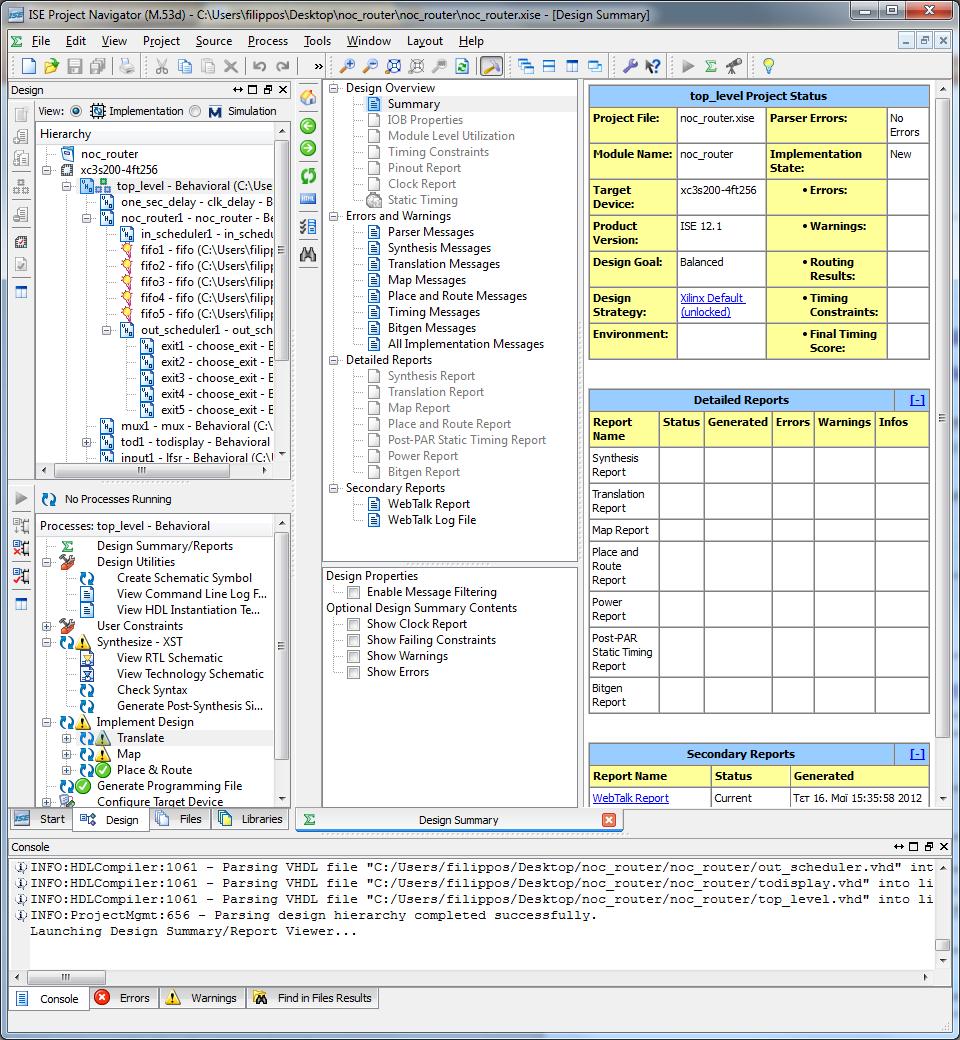Switch to the Warnings console tab
Viewport: 960px width, 1040px height.
(202, 998)
